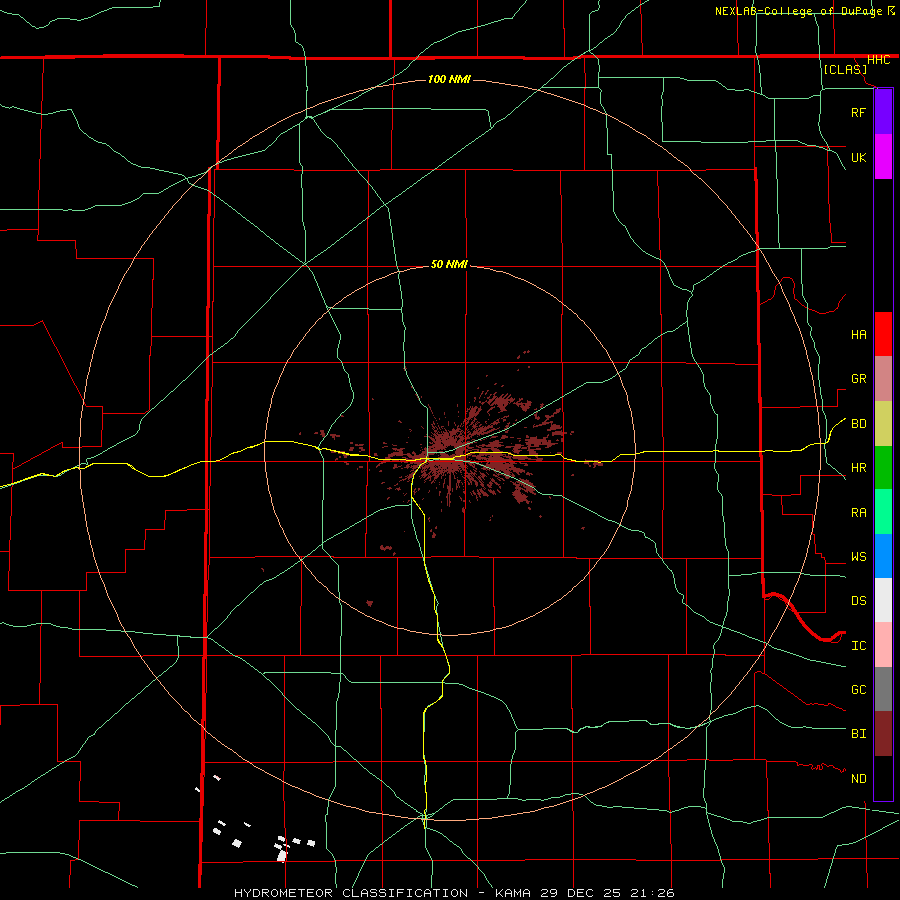Click the [CLAS] legend heading

click(845, 69)
